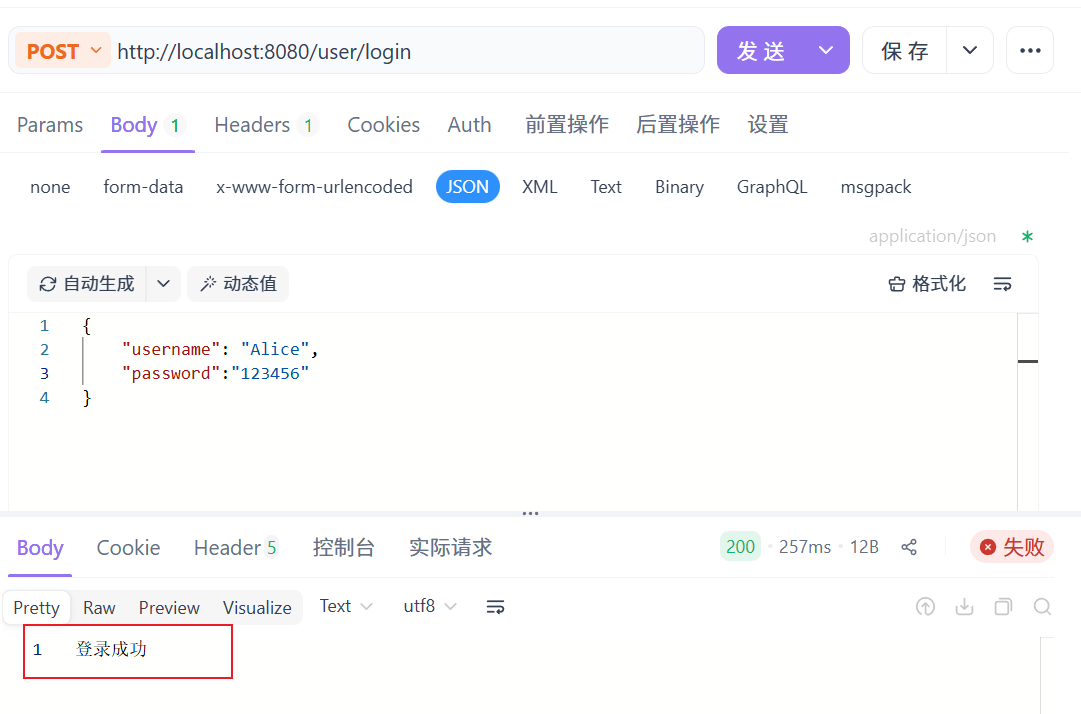Select the XML body type
1081x714 pixels.
[x=539, y=187]
